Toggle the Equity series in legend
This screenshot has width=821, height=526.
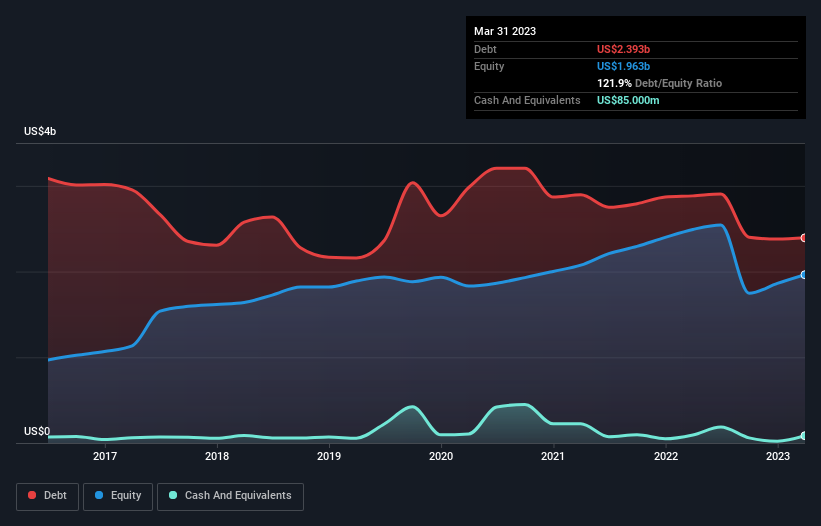coord(118,496)
